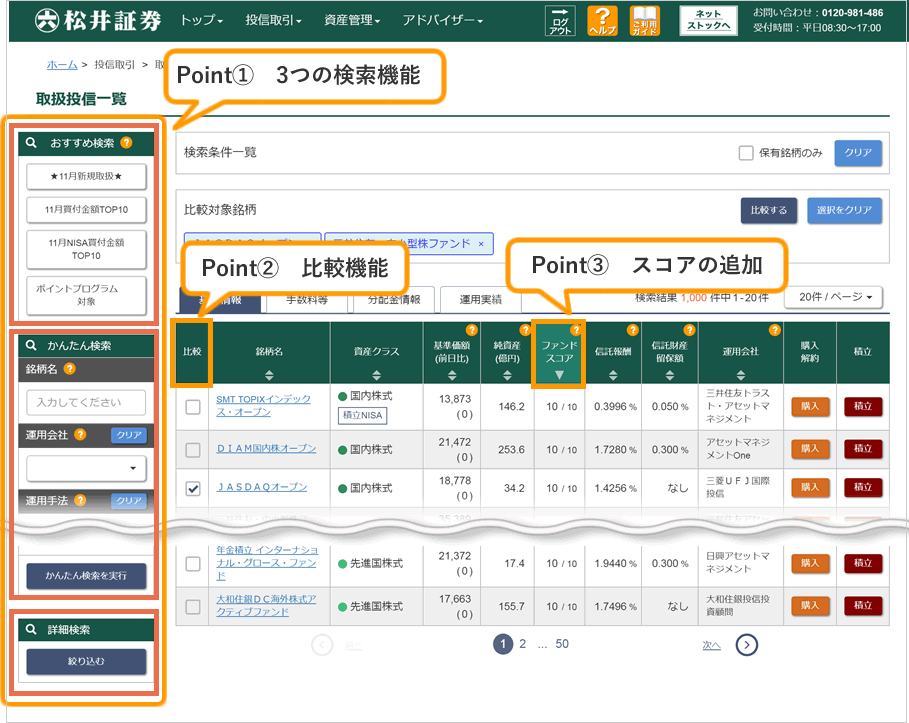Click the help icon beside 運用会社 label
909x723 pixels.
point(80,434)
